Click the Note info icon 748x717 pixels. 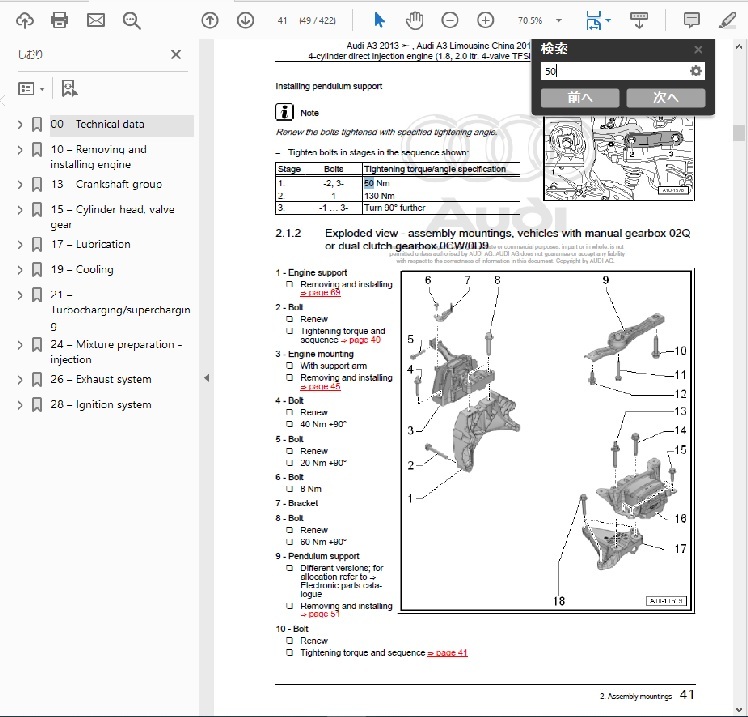[x=284, y=112]
